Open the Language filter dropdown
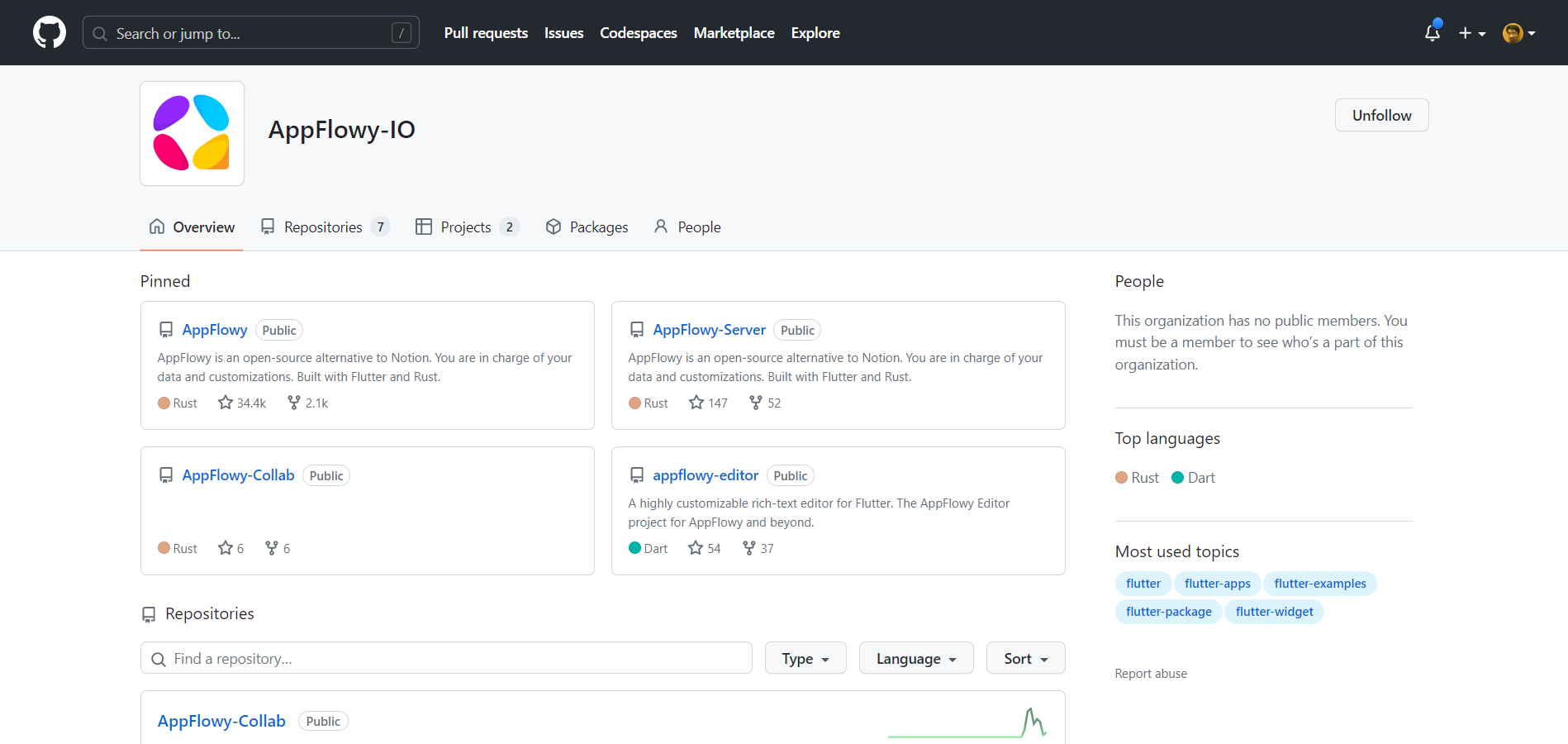Screen dimensions: 1568x744 point(915,658)
